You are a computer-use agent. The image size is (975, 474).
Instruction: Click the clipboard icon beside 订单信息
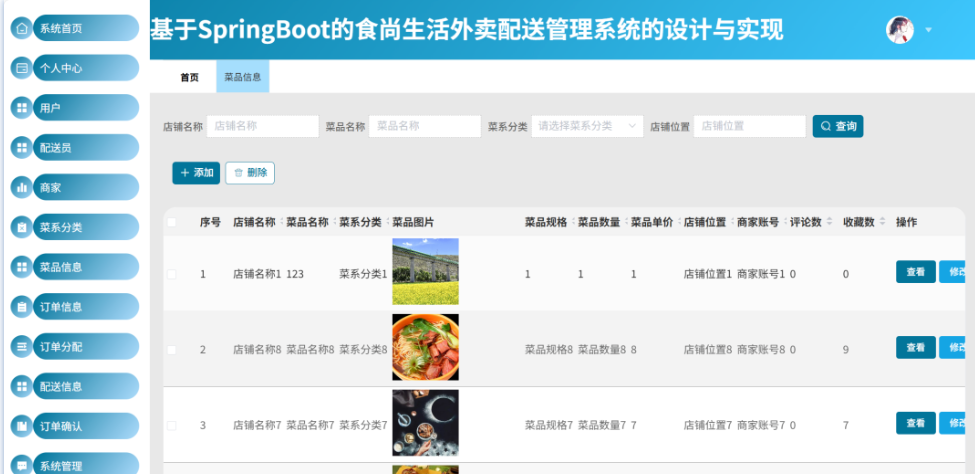22,307
